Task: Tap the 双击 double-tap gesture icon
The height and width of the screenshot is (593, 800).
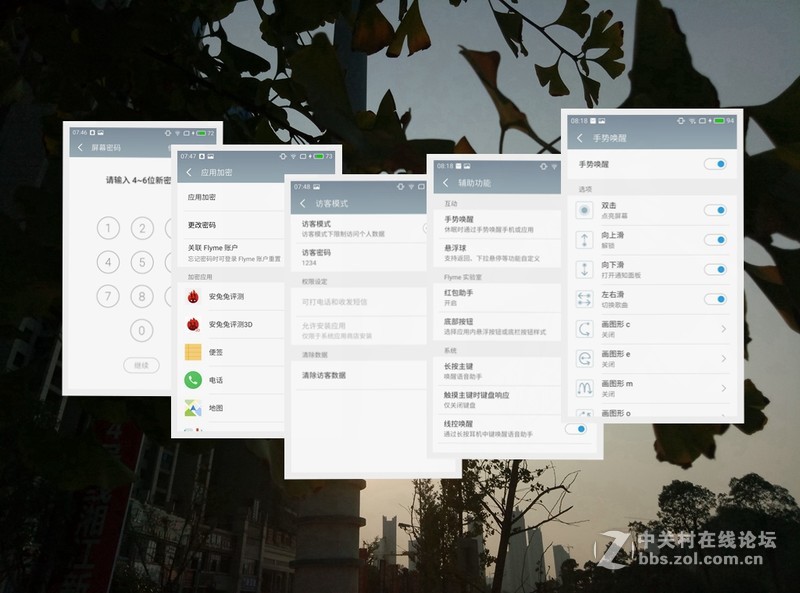Action: (x=583, y=210)
